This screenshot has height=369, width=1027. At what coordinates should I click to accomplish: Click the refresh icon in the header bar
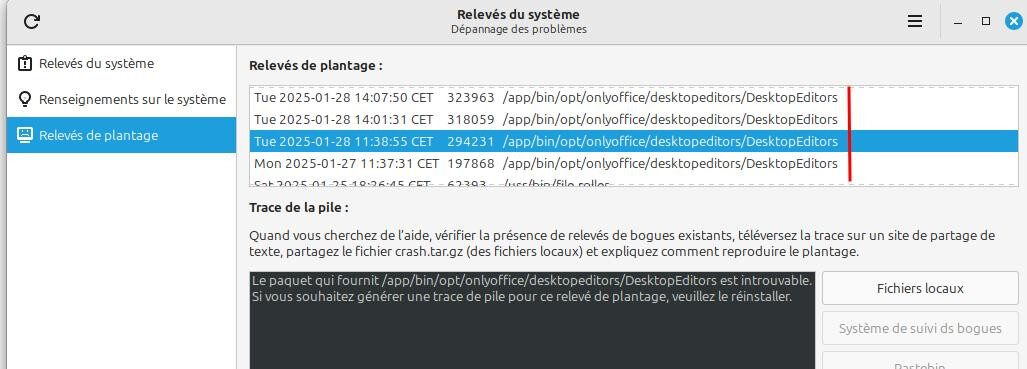31,22
